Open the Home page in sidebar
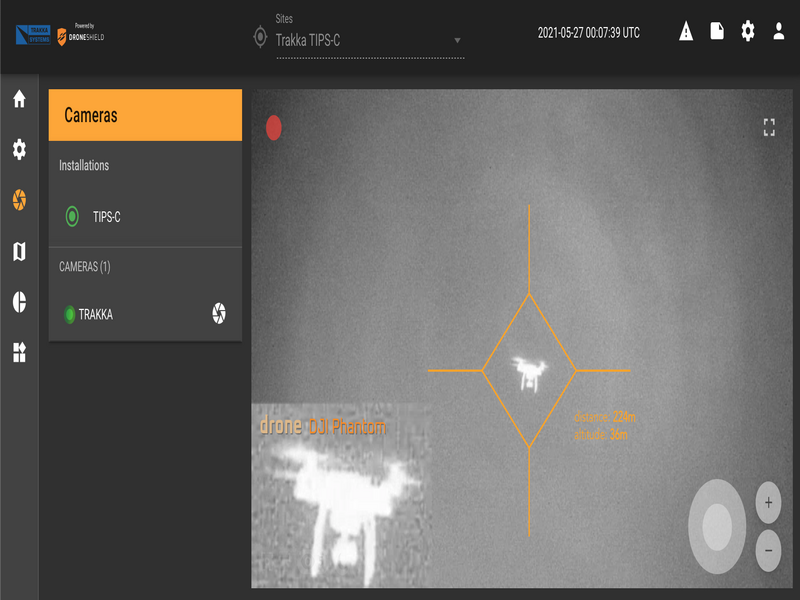800x600 pixels. pyautogui.click(x=19, y=99)
